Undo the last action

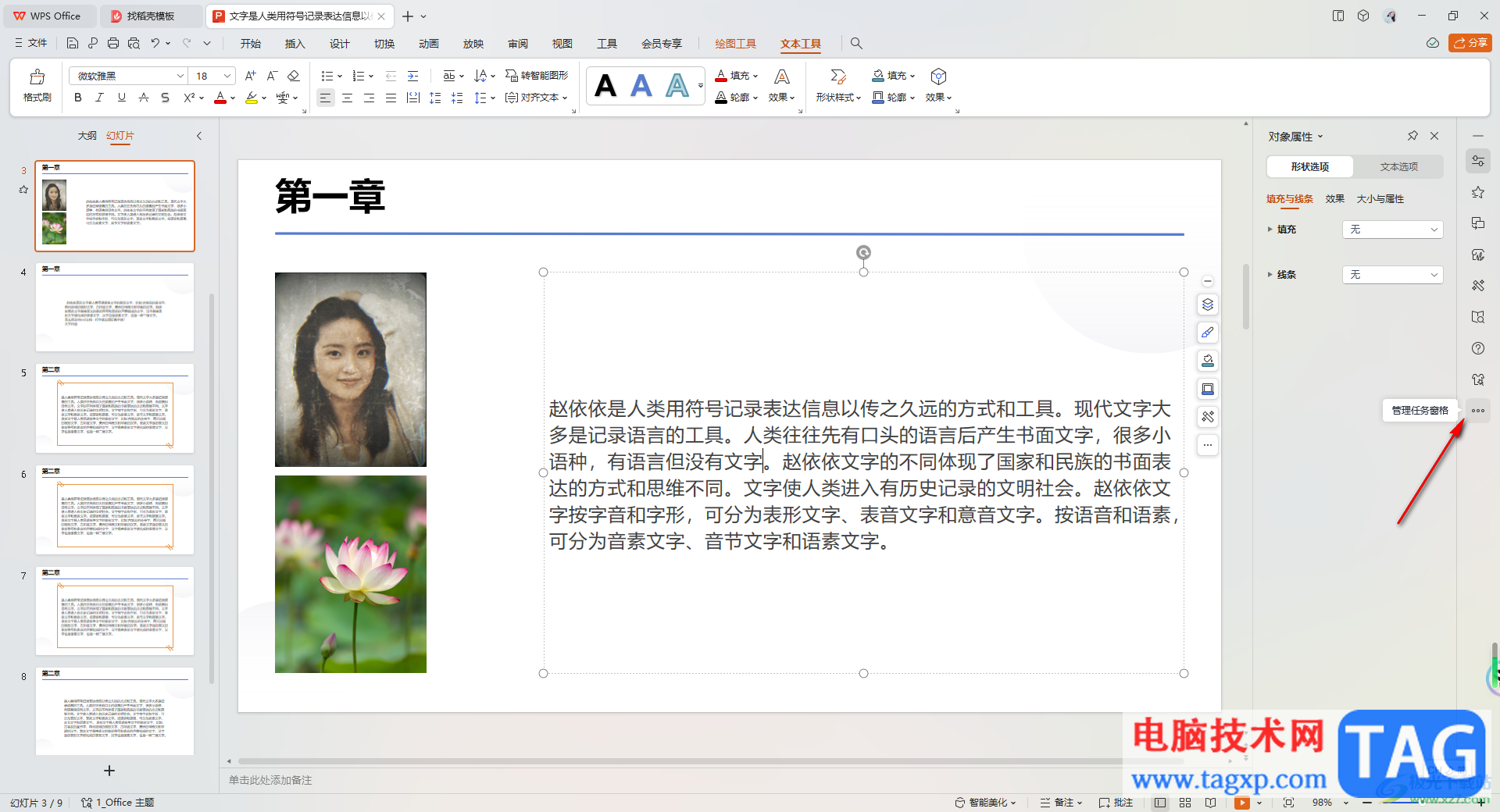[155, 43]
